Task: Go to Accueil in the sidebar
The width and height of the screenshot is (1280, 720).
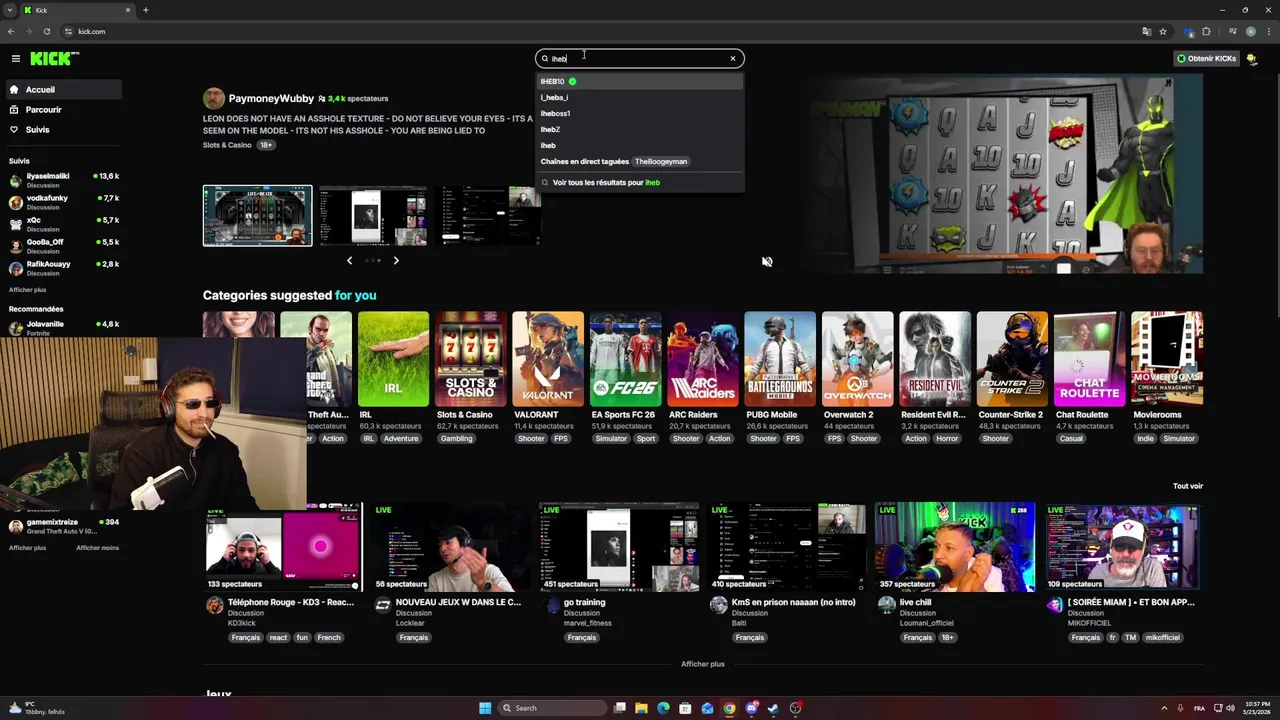Action: [62, 89]
